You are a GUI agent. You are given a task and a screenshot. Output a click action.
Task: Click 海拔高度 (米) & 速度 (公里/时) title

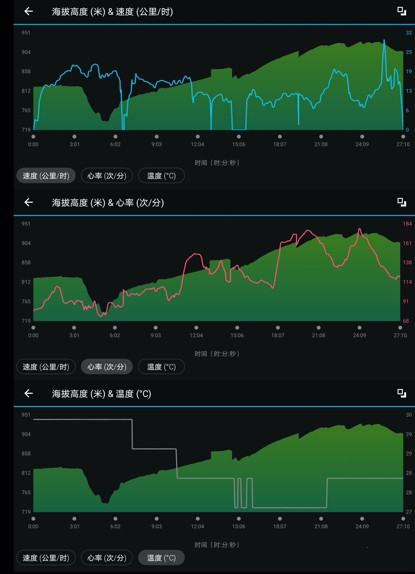point(112,12)
